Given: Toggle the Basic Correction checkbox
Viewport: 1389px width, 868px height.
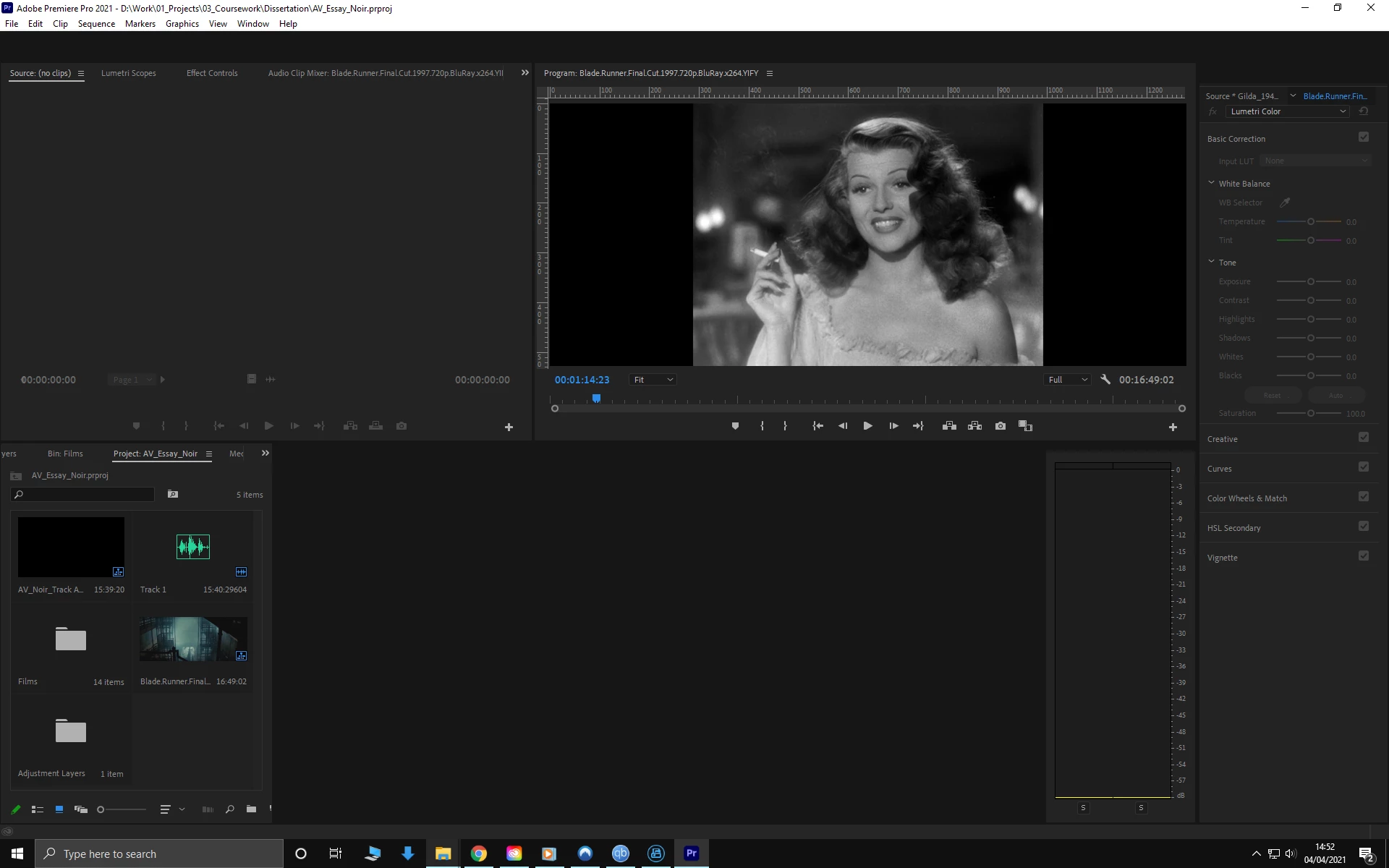Looking at the screenshot, I should 1363,137.
